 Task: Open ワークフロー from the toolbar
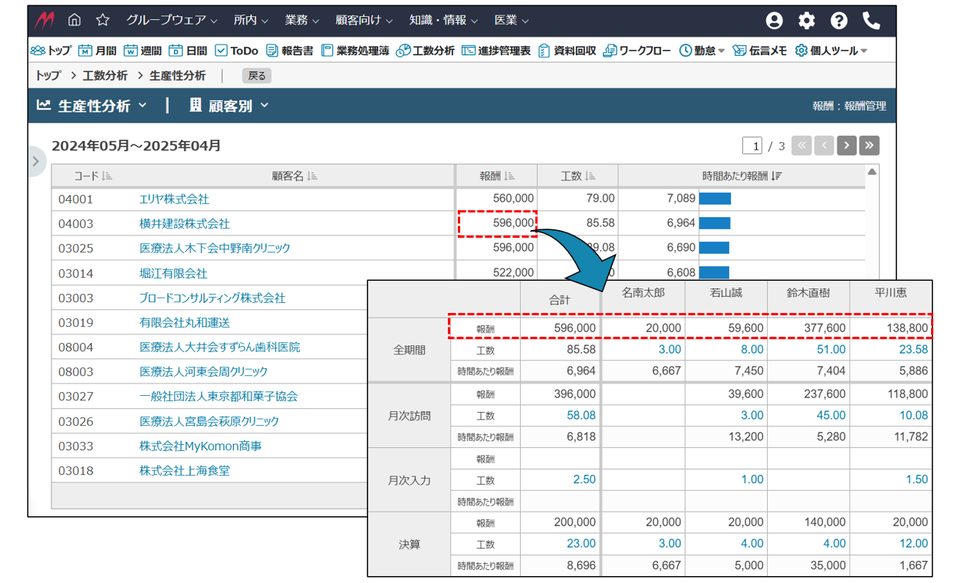click(x=637, y=50)
